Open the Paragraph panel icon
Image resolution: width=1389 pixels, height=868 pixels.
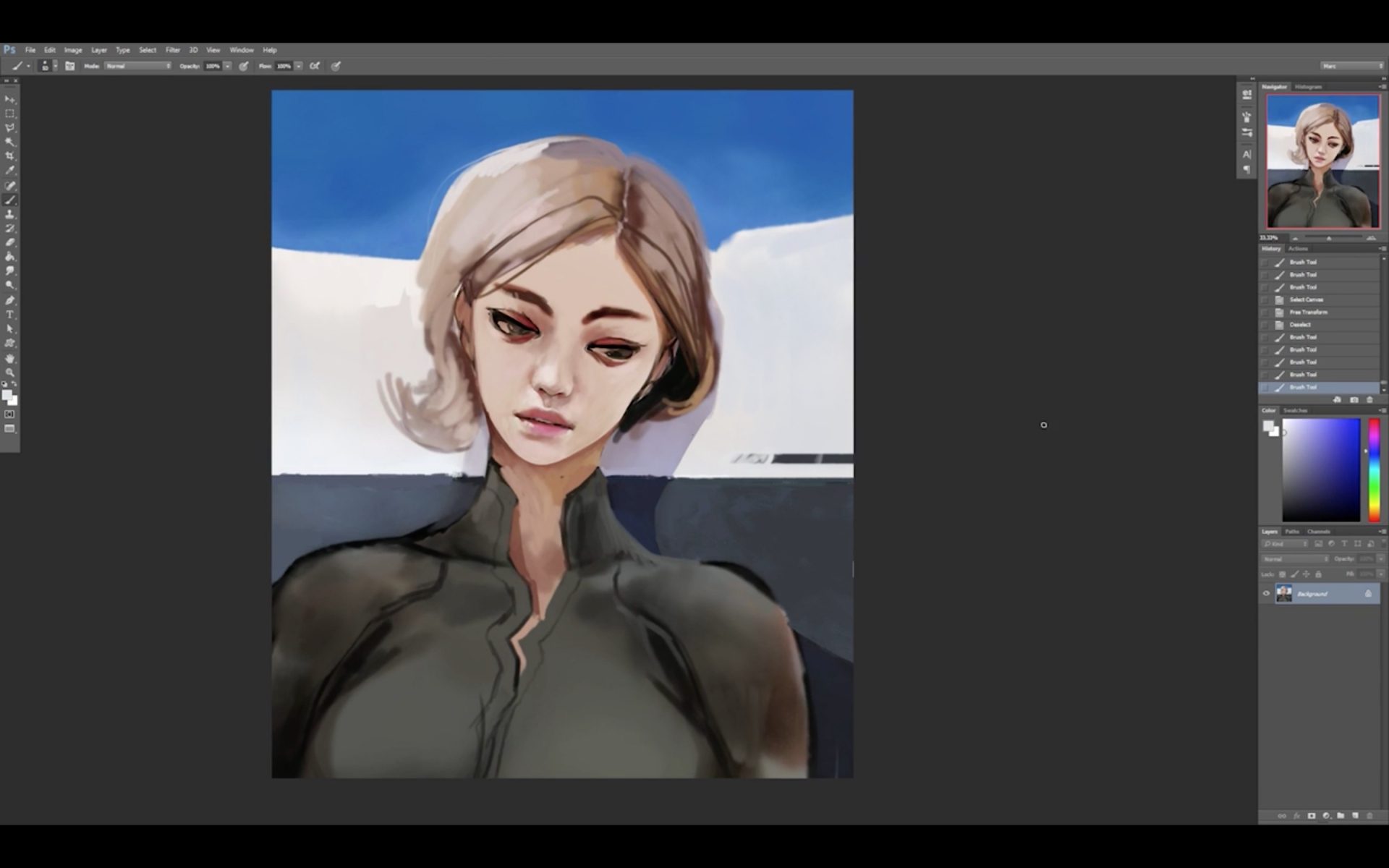tap(1246, 169)
